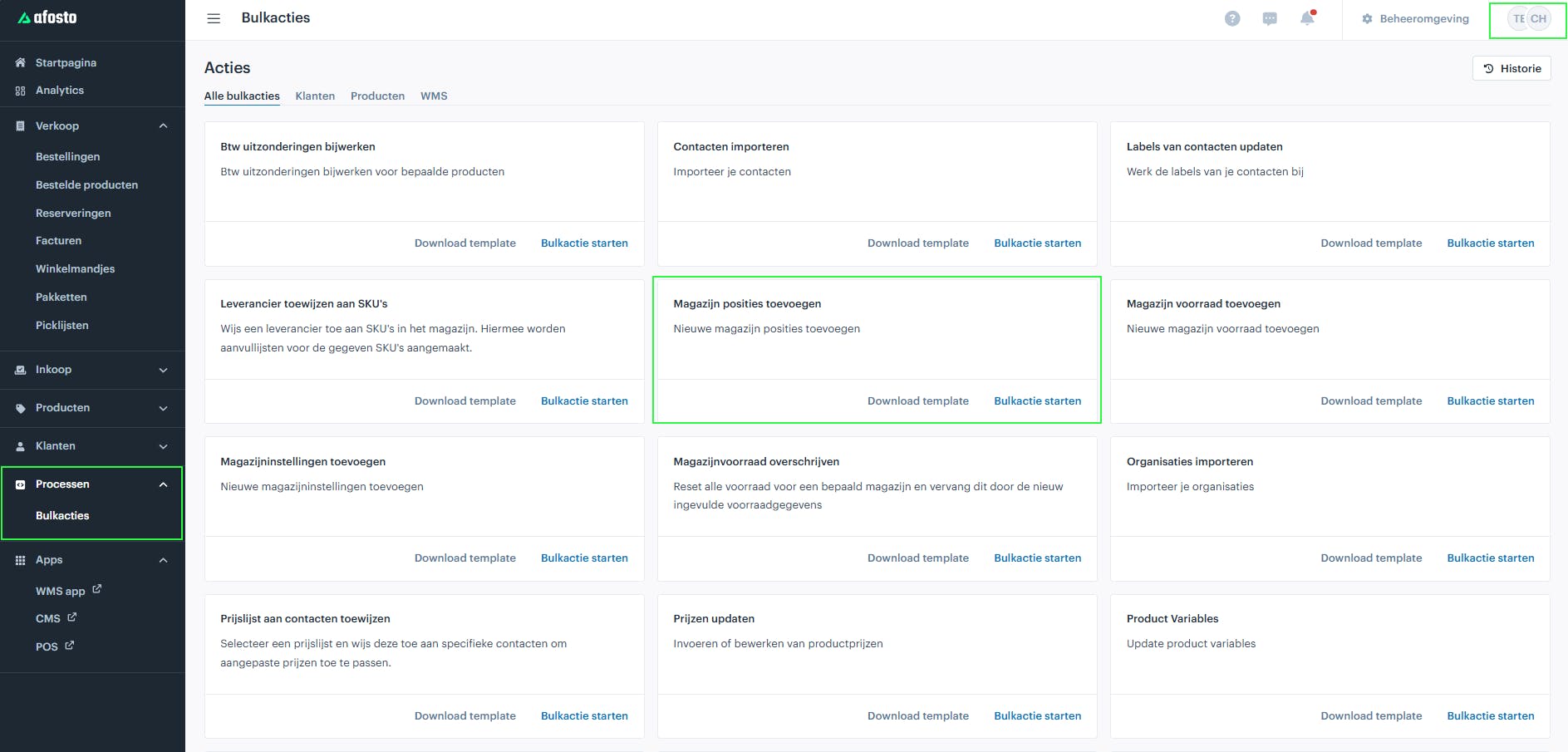Click the Apps grid icon
This screenshot has height=752, width=1568.
pos(21,560)
